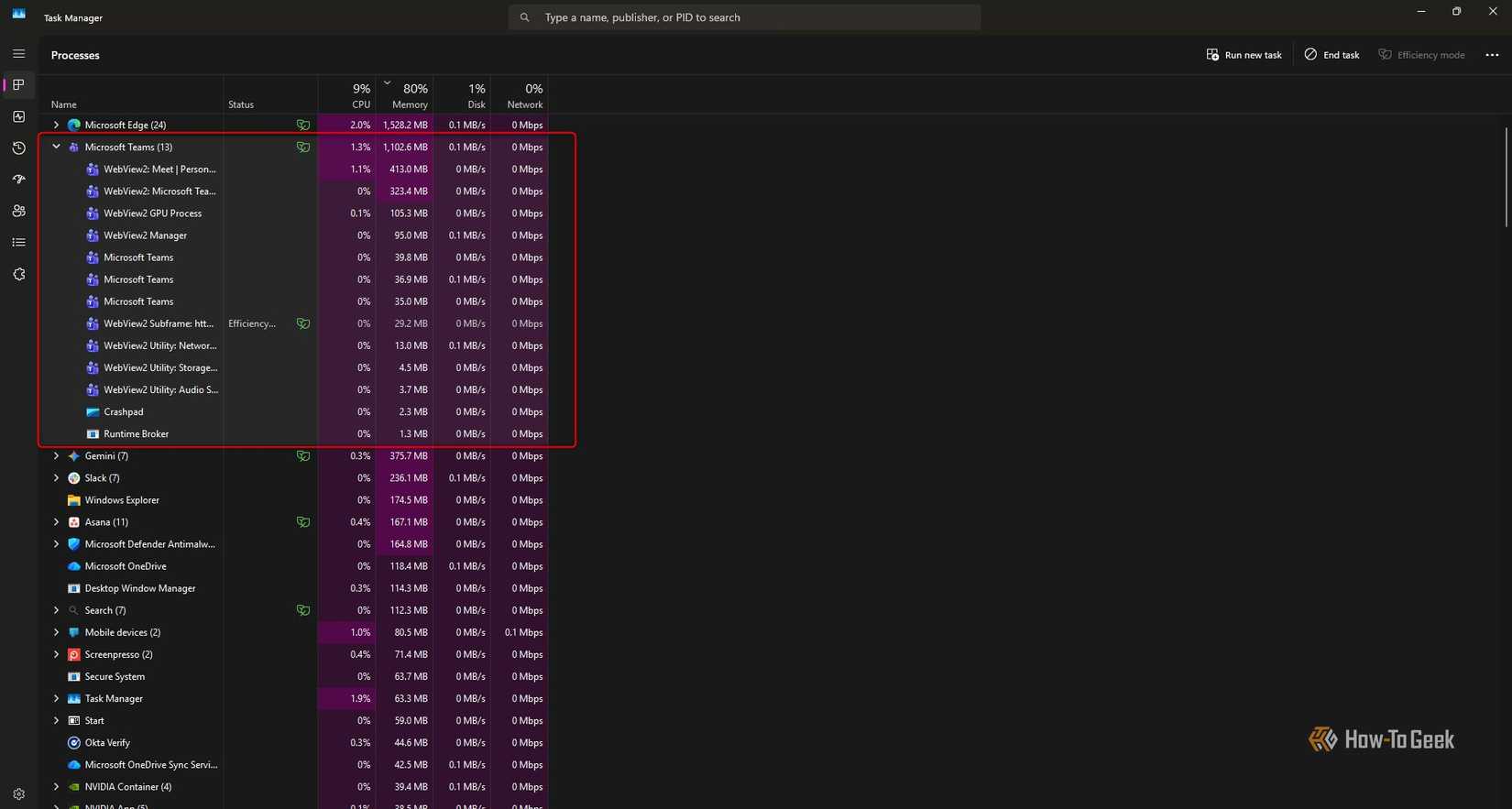
Task: Click the efficiency leaf icon on Gemini row
Action: (302, 456)
